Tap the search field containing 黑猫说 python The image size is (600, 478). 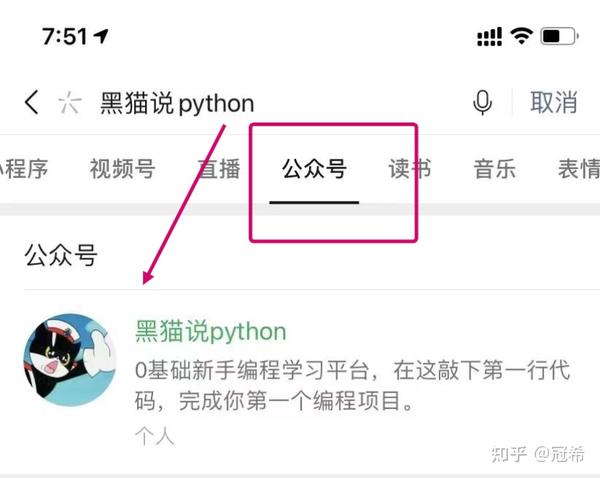pyautogui.click(x=264, y=103)
